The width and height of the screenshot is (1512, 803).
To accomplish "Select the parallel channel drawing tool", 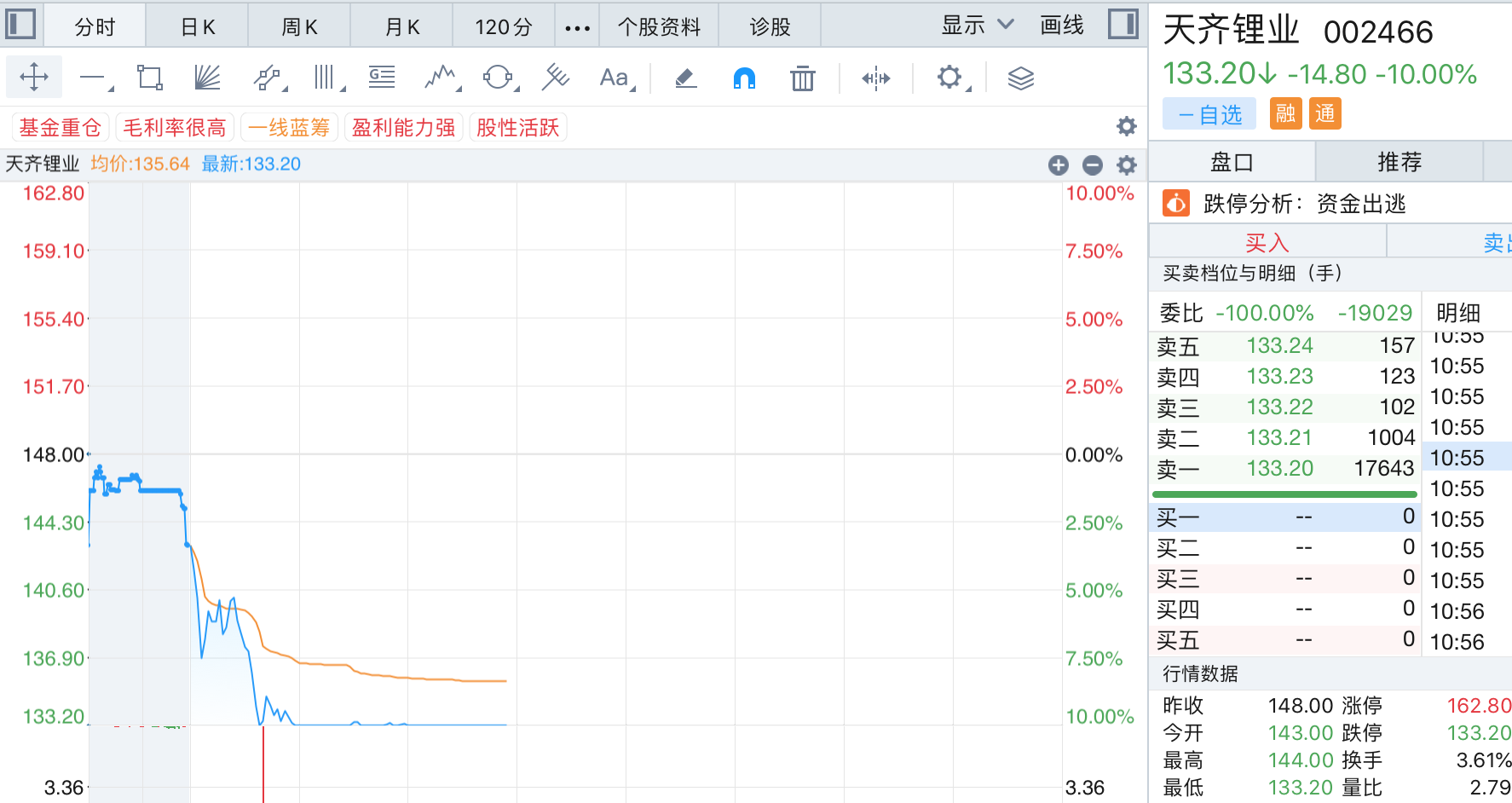I will (x=268, y=78).
